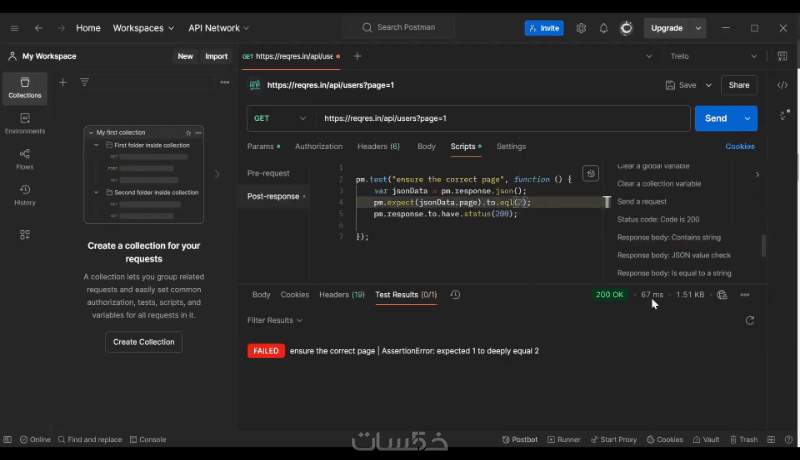The width and height of the screenshot is (800, 460).
Task: Select the Pre-request script section
Action: (x=268, y=173)
